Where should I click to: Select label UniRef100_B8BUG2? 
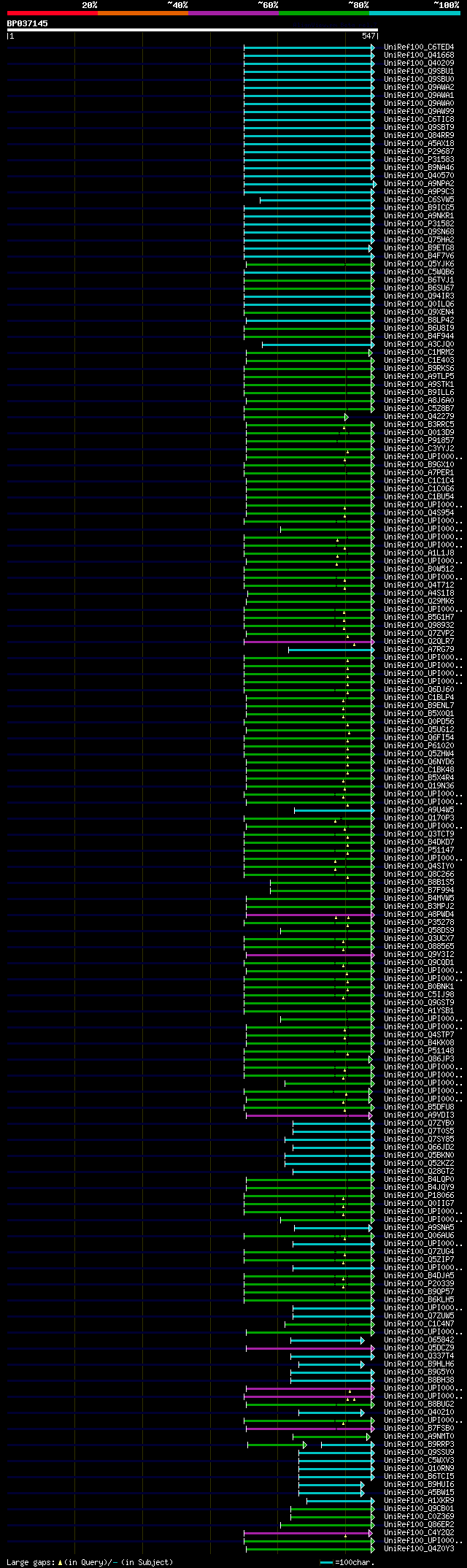click(419, 1404)
